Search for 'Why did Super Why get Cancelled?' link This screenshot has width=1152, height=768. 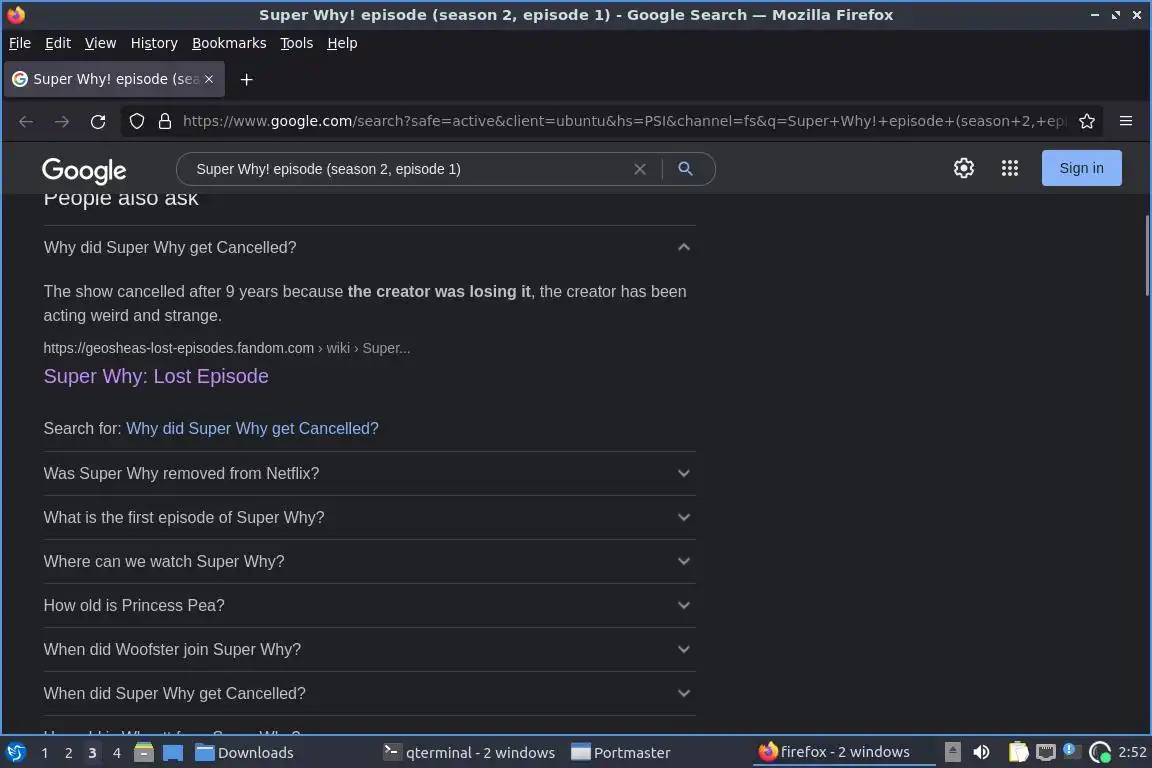252,428
